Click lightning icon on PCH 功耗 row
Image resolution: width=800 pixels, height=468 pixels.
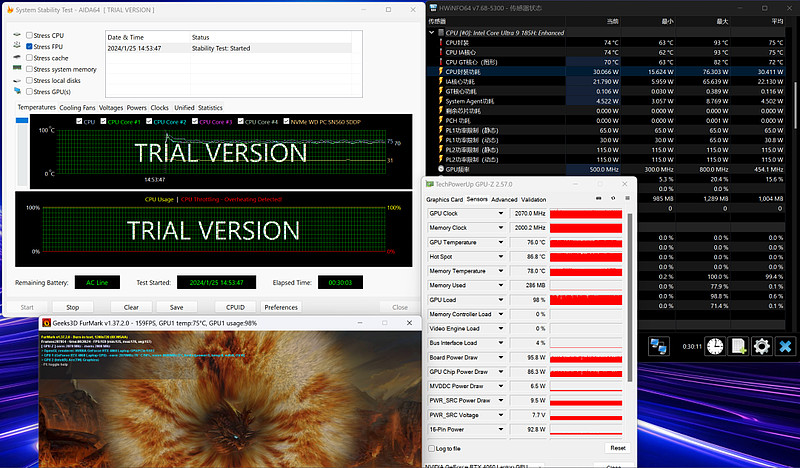tap(441, 120)
